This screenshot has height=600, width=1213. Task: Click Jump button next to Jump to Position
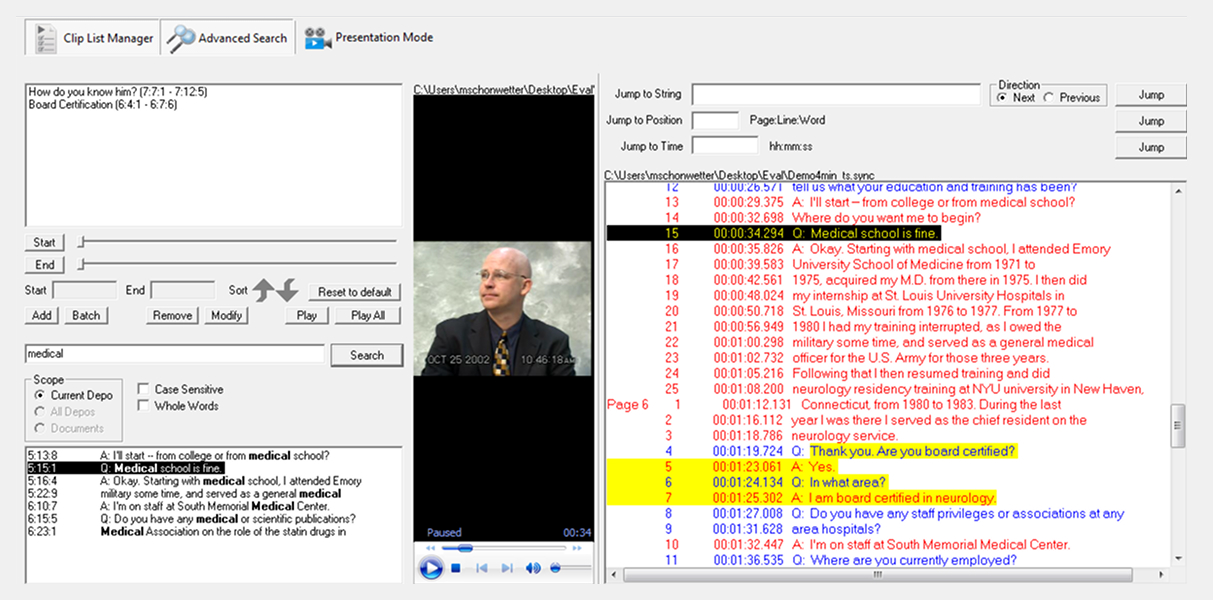(1151, 121)
